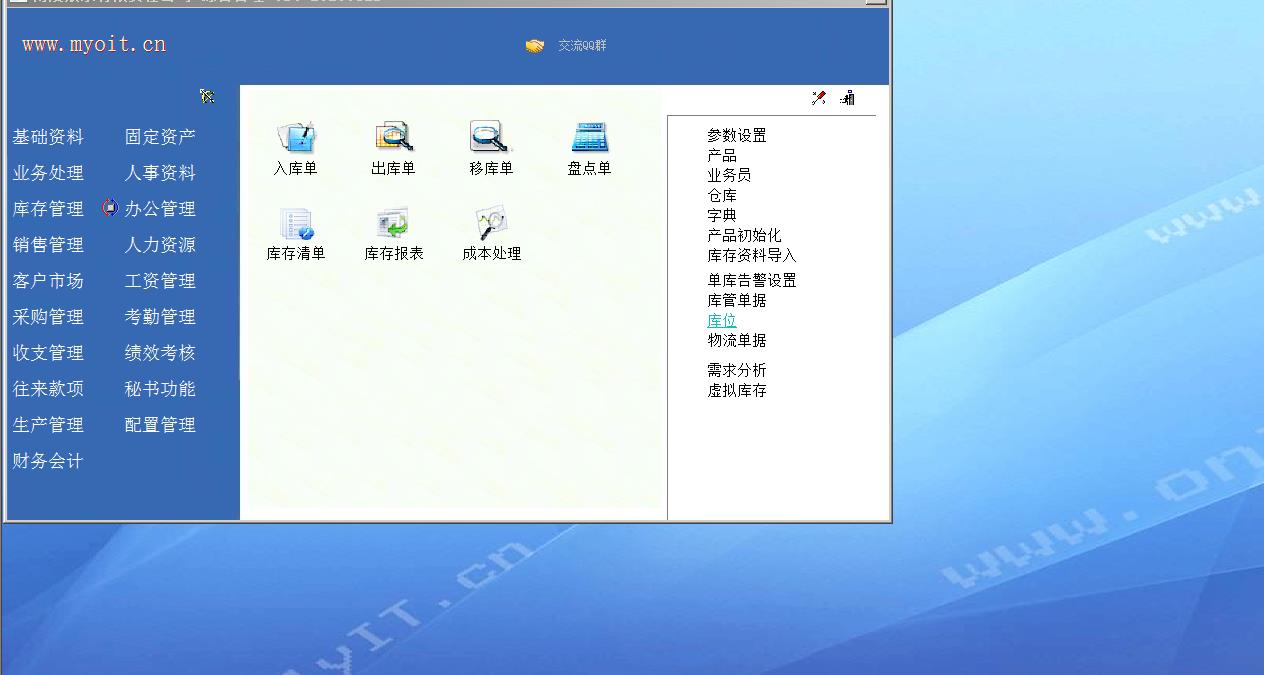The image size is (1264, 675).
Task: Open the 办公管理 module
Action: coord(160,209)
